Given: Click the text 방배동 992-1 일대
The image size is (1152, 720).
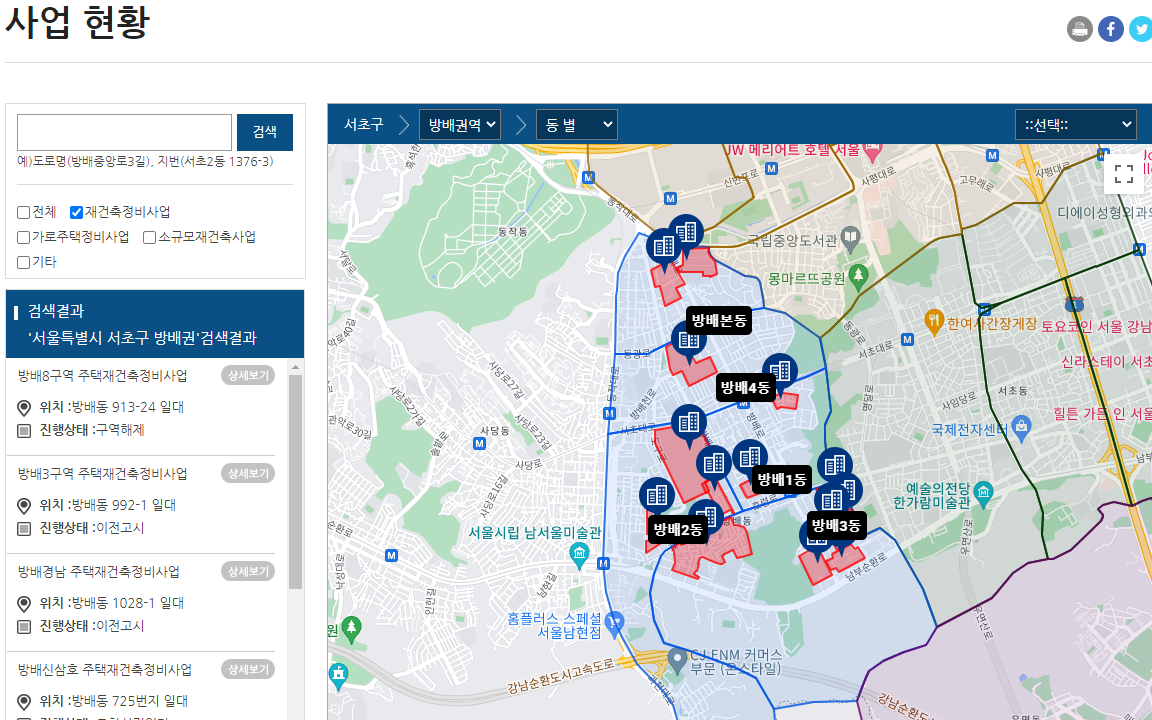Looking at the screenshot, I should pos(123,505).
